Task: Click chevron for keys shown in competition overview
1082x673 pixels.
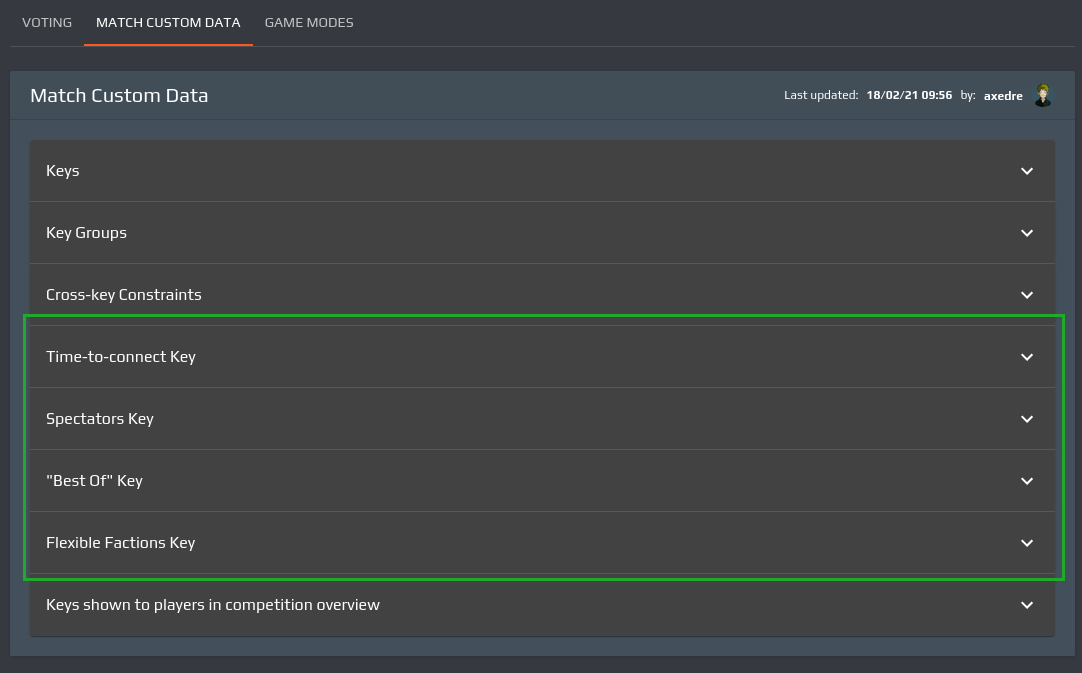Action: click(x=1027, y=605)
